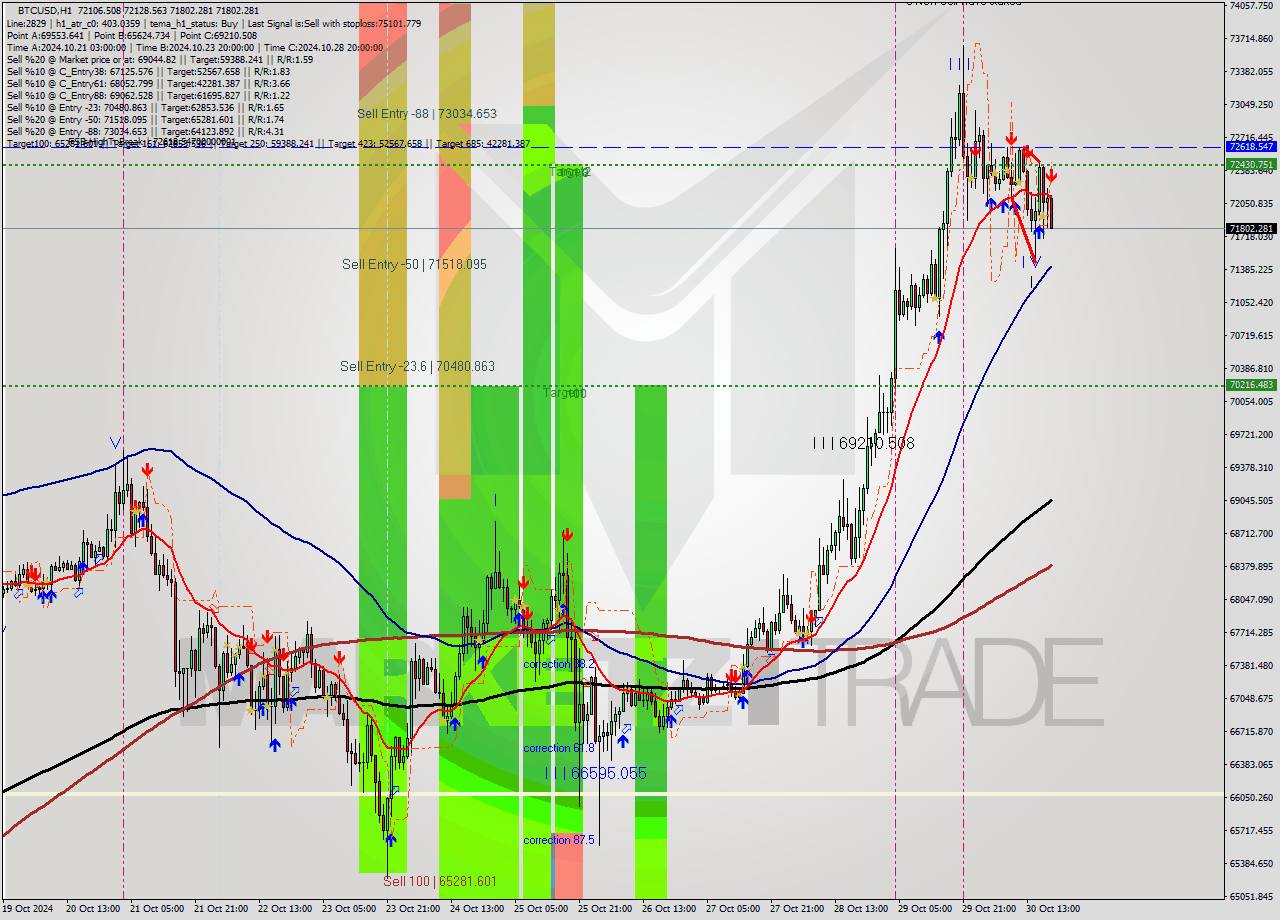
Task: Select the 'I I I 69210.508' wave label
Action: pyautogui.click(x=863, y=442)
